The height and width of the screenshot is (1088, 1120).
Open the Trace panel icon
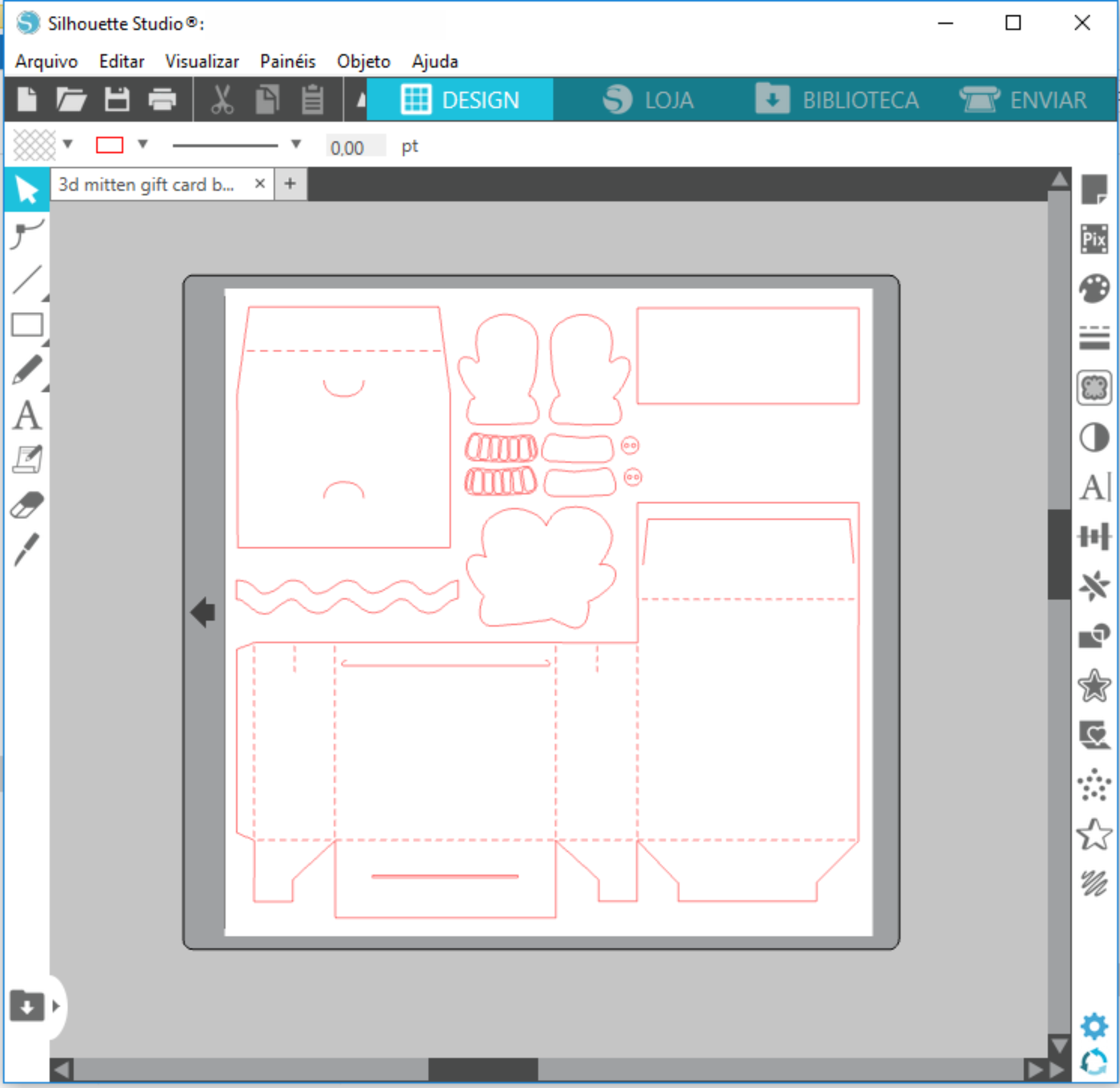pyautogui.click(x=1094, y=388)
